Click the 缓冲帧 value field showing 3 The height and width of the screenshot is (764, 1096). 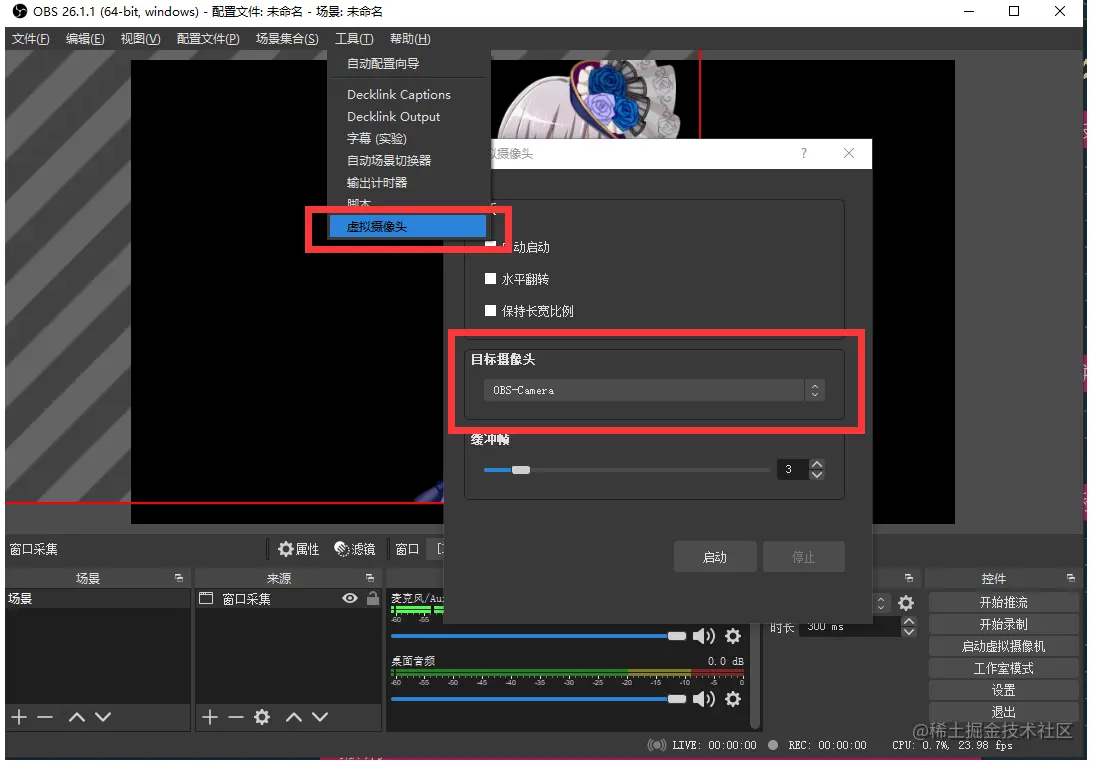(793, 469)
